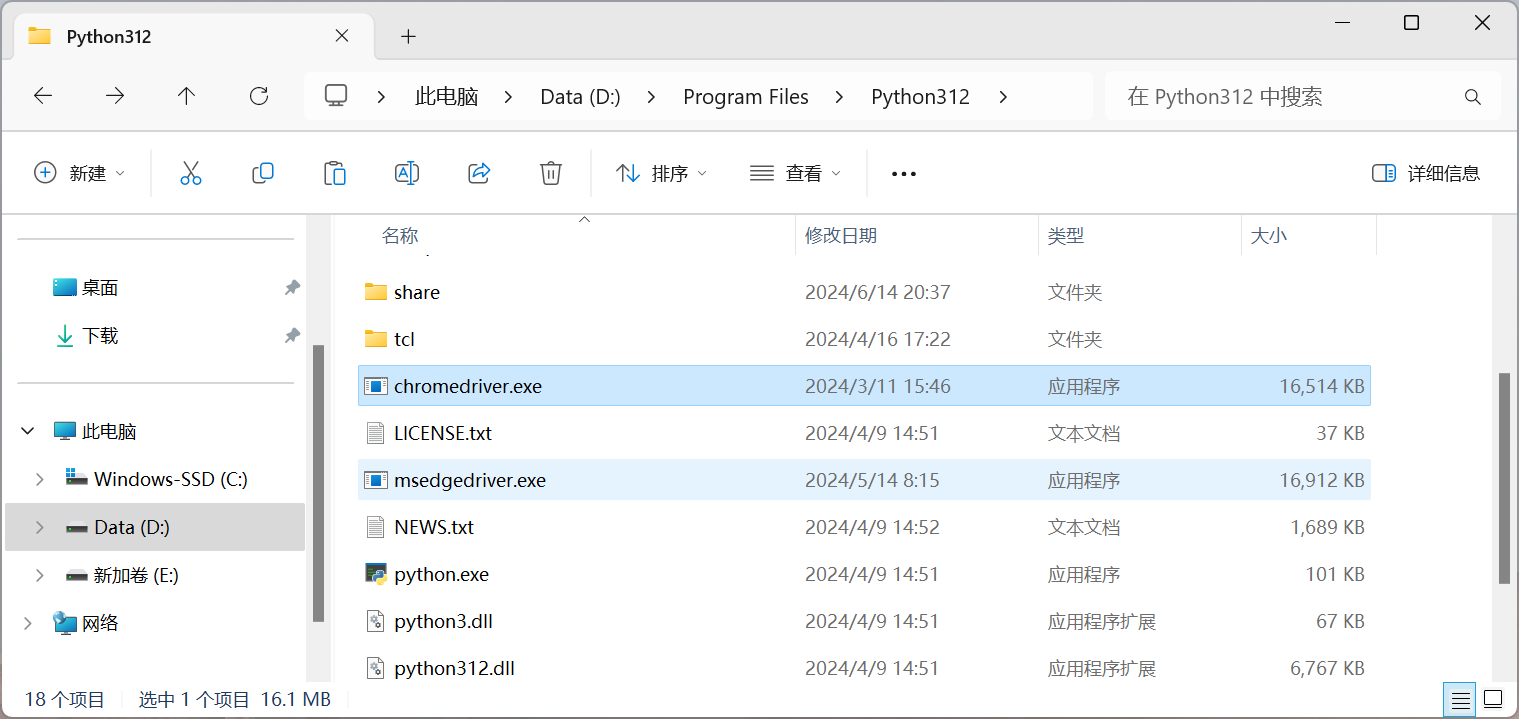Select the python312.dll file name
1519x719 pixels.
(454, 668)
